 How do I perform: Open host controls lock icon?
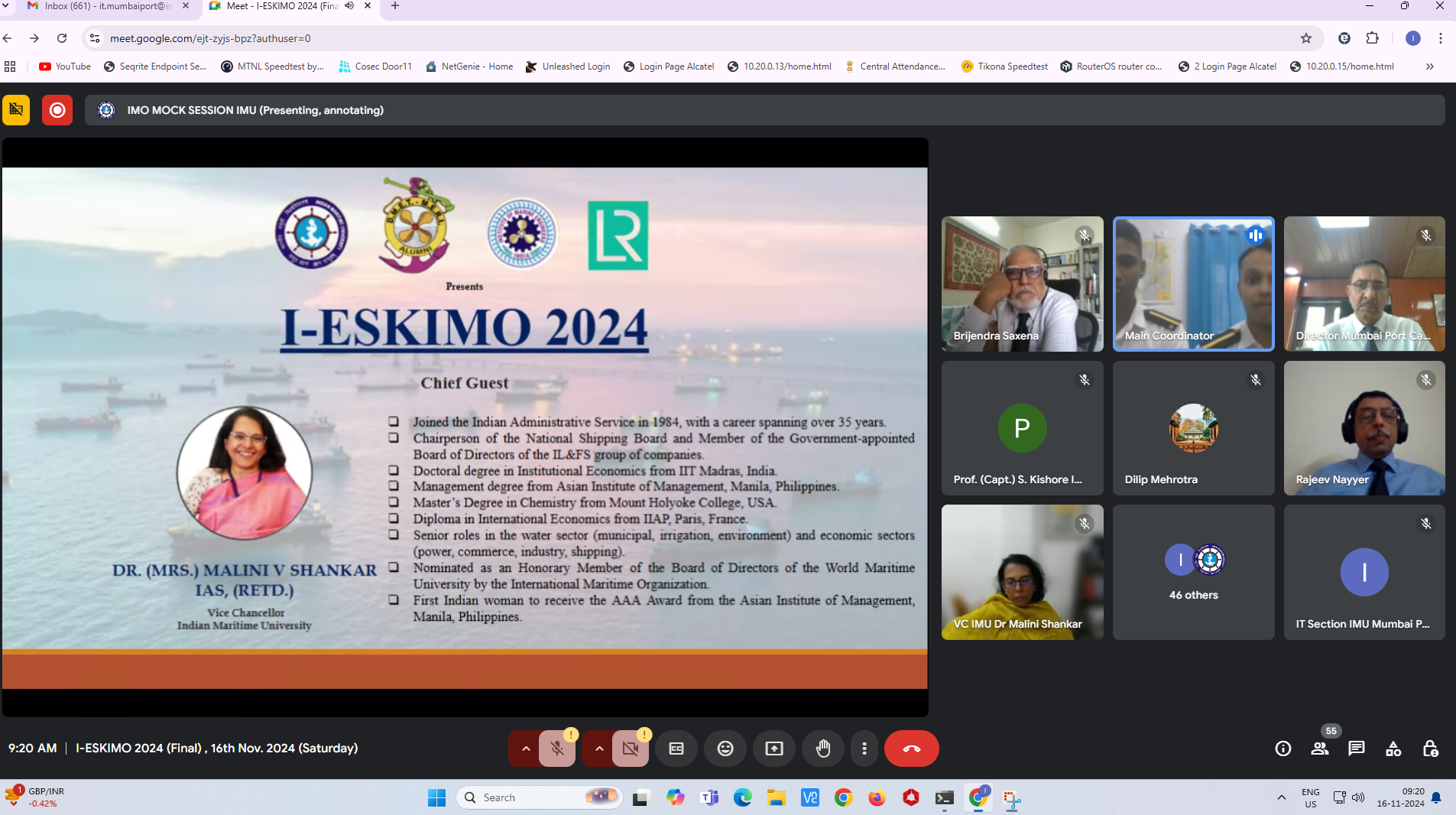click(x=1430, y=748)
